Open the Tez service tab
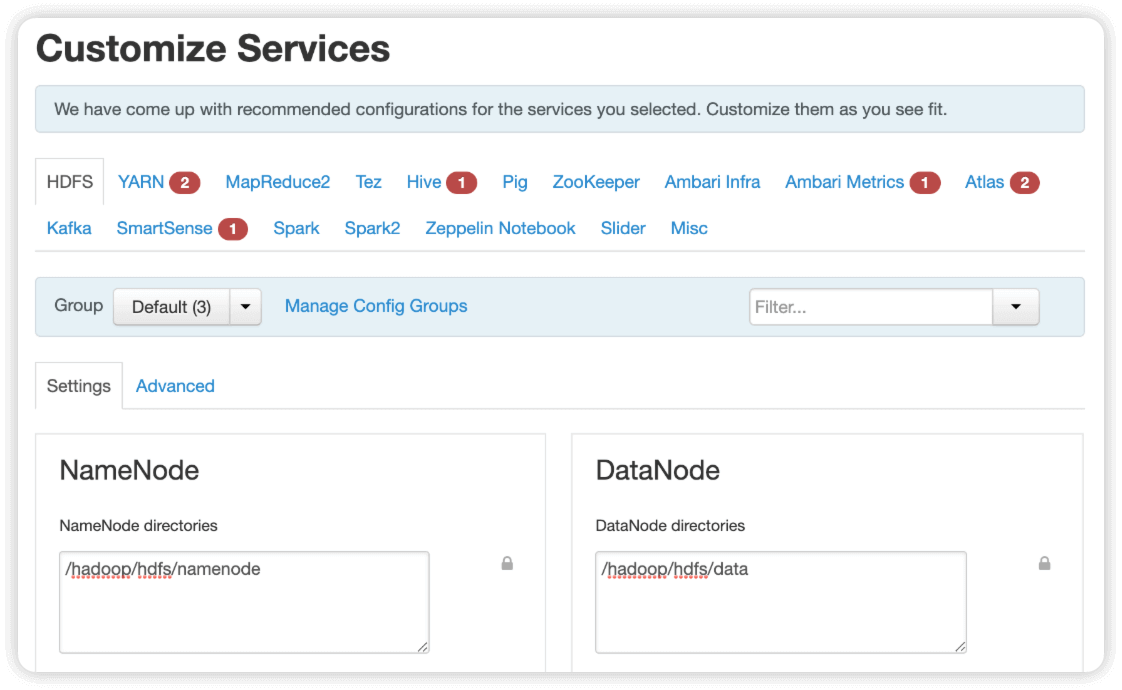This screenshot has height=690, width=1122. tap(369, 182)
